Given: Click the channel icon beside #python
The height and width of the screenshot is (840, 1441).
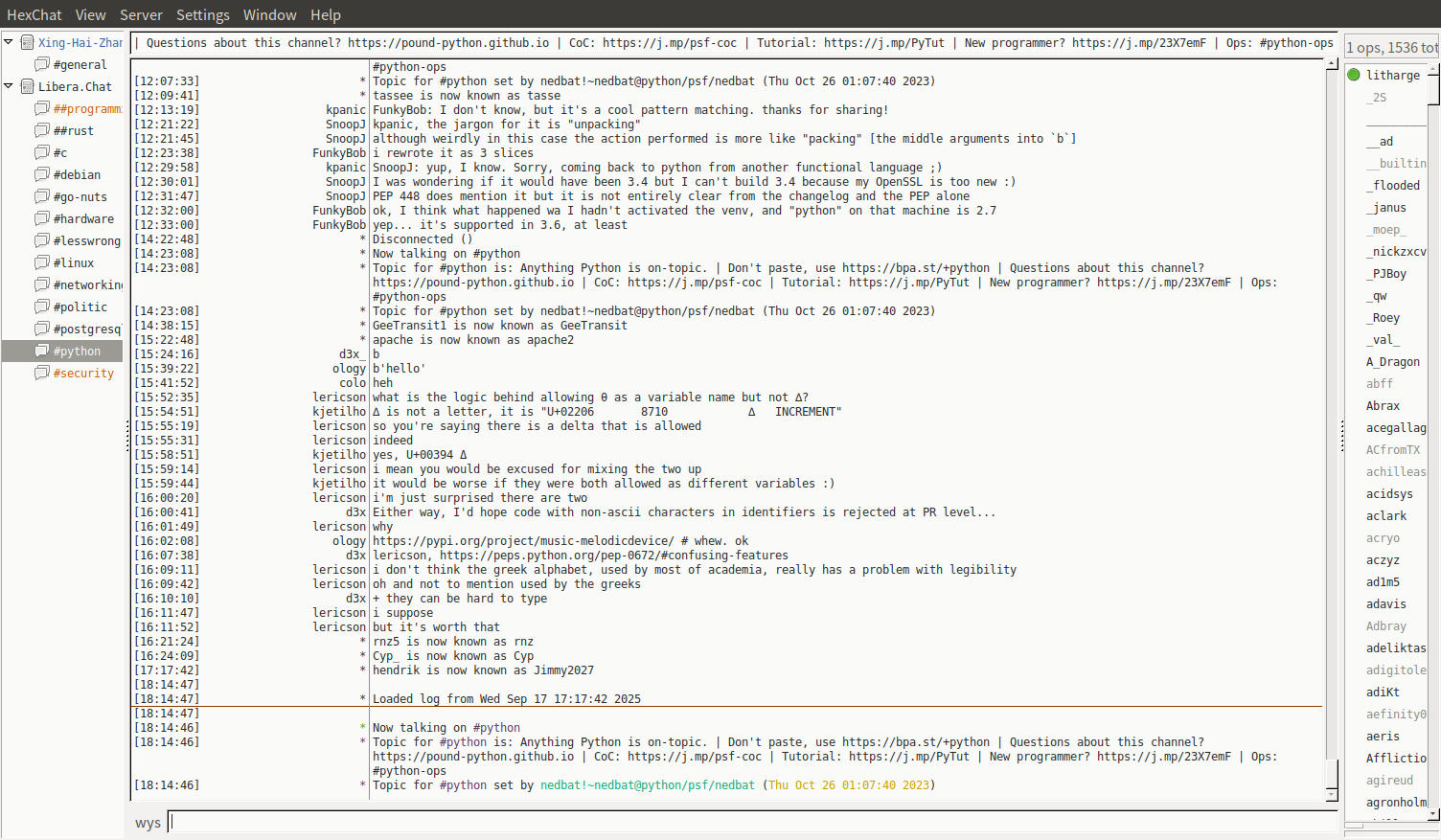Looking at the screenshot, I should click(41, 351).
